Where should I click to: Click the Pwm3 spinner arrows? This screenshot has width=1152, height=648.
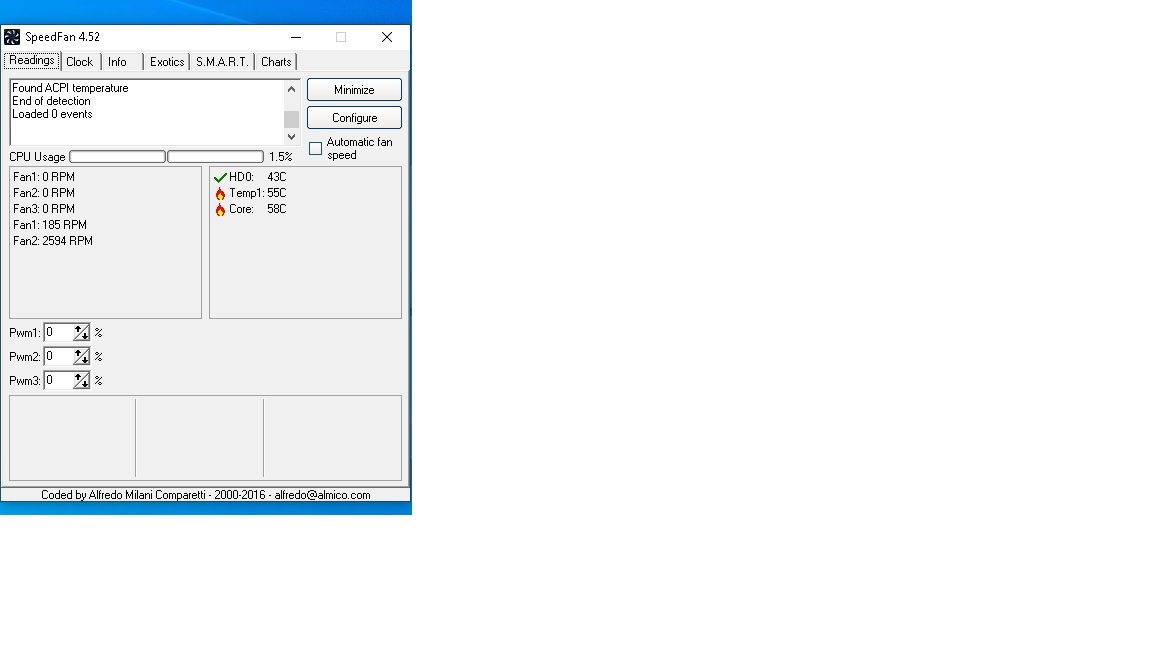pyautogui.click(x=82, y=381)
